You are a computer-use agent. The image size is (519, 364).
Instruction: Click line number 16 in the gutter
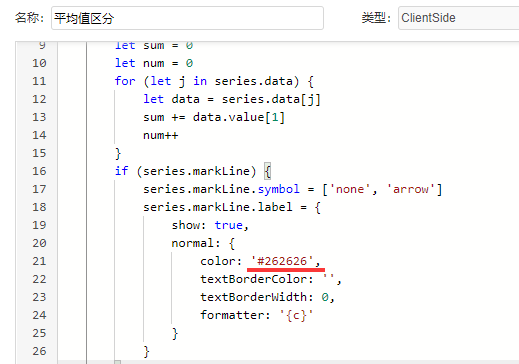click(x=39, y=171)
